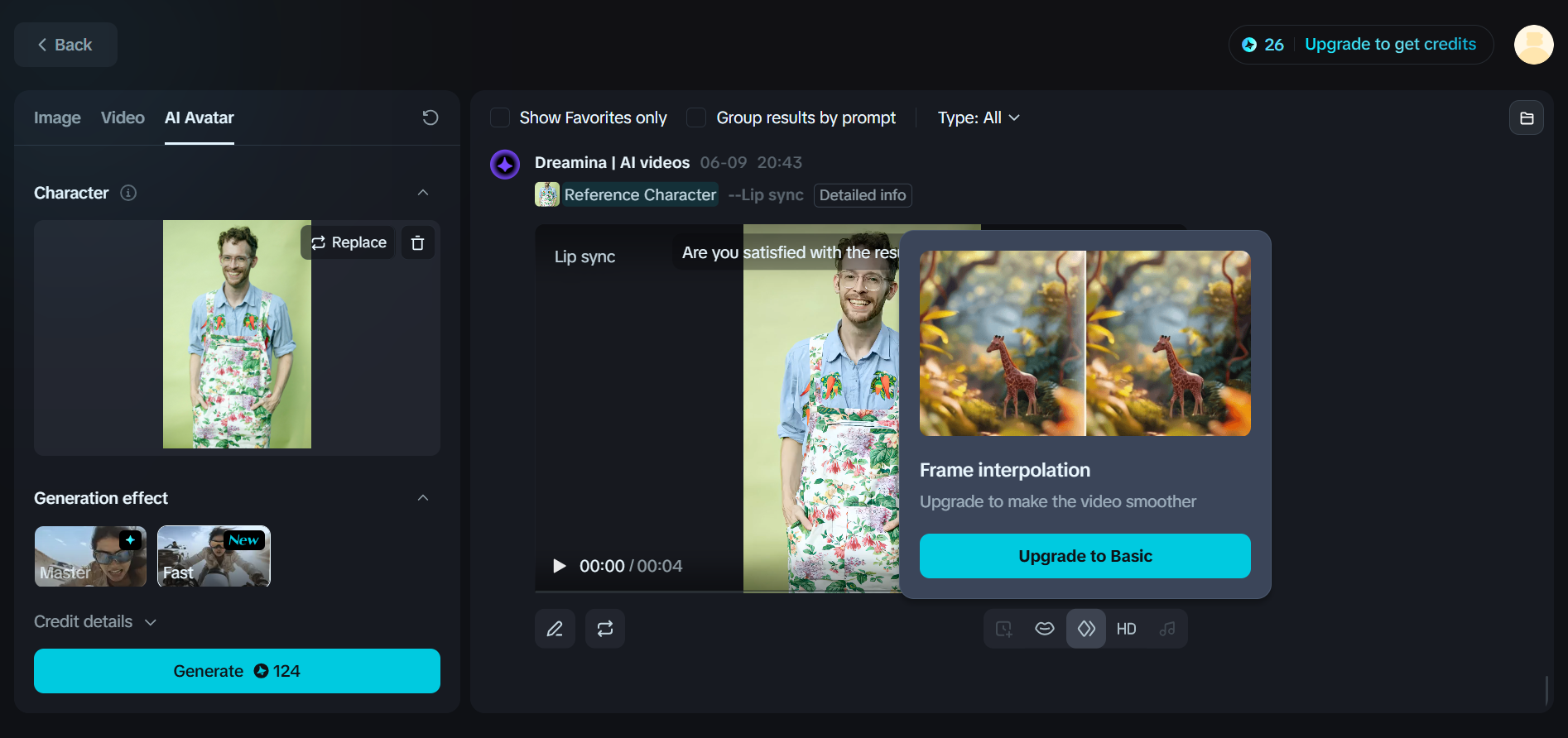Click the add soundtrack music icon
This screenshot has width=1568, height=738.
click(x=1167, y=629)
